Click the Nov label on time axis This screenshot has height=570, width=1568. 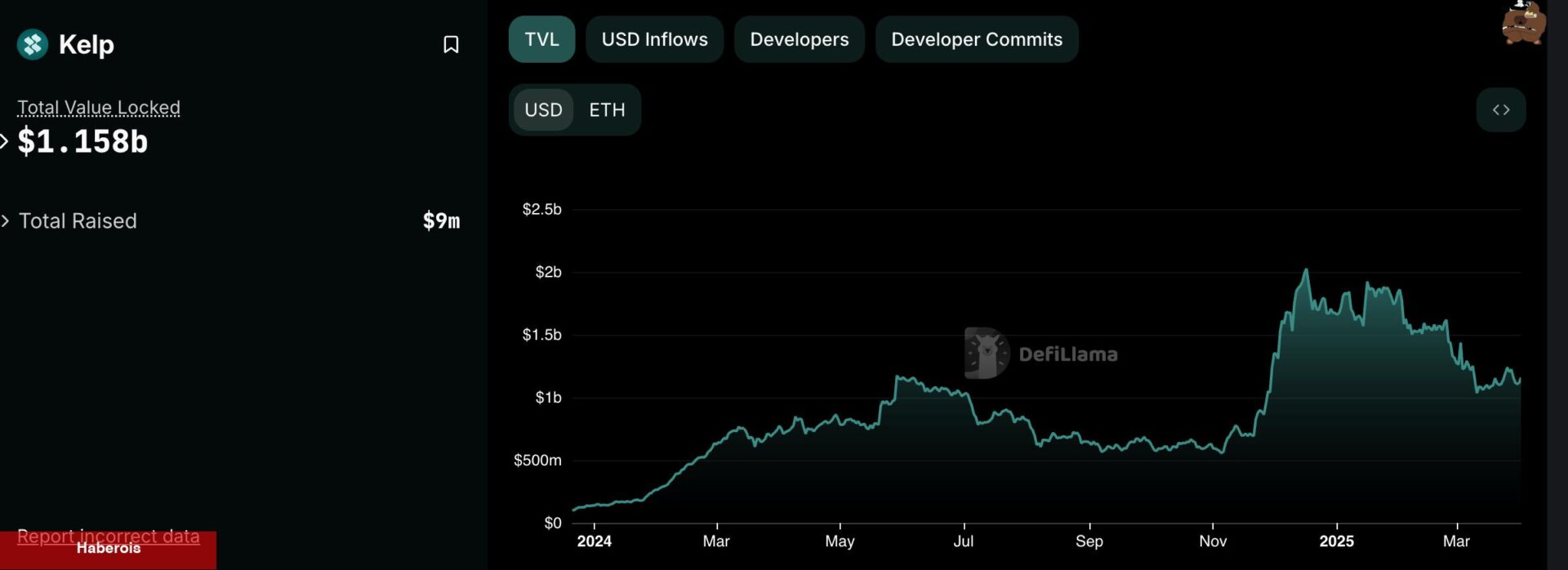pyautogui.click(x=1213, y=541)
